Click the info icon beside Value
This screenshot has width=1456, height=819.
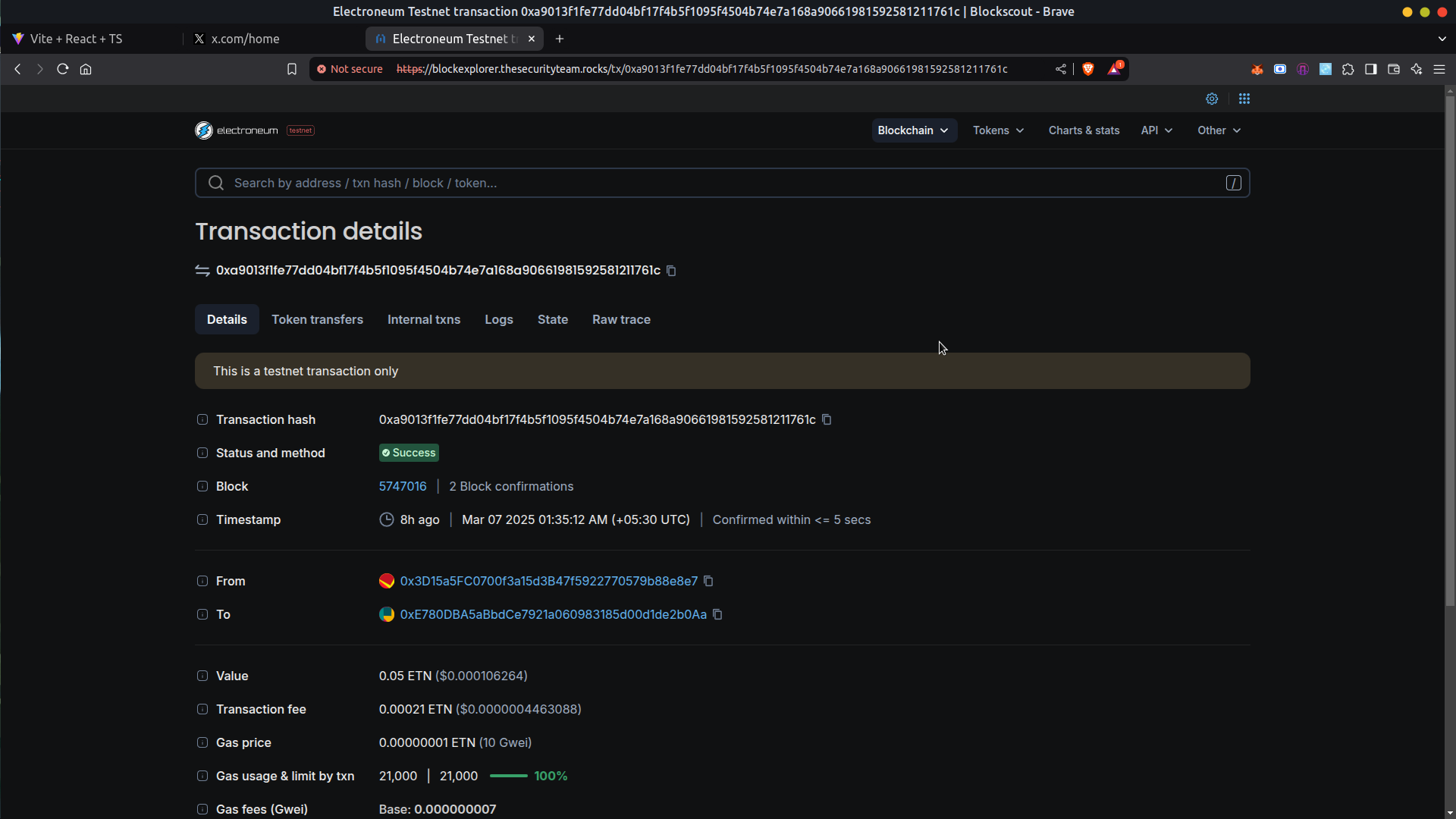[202, 676]
